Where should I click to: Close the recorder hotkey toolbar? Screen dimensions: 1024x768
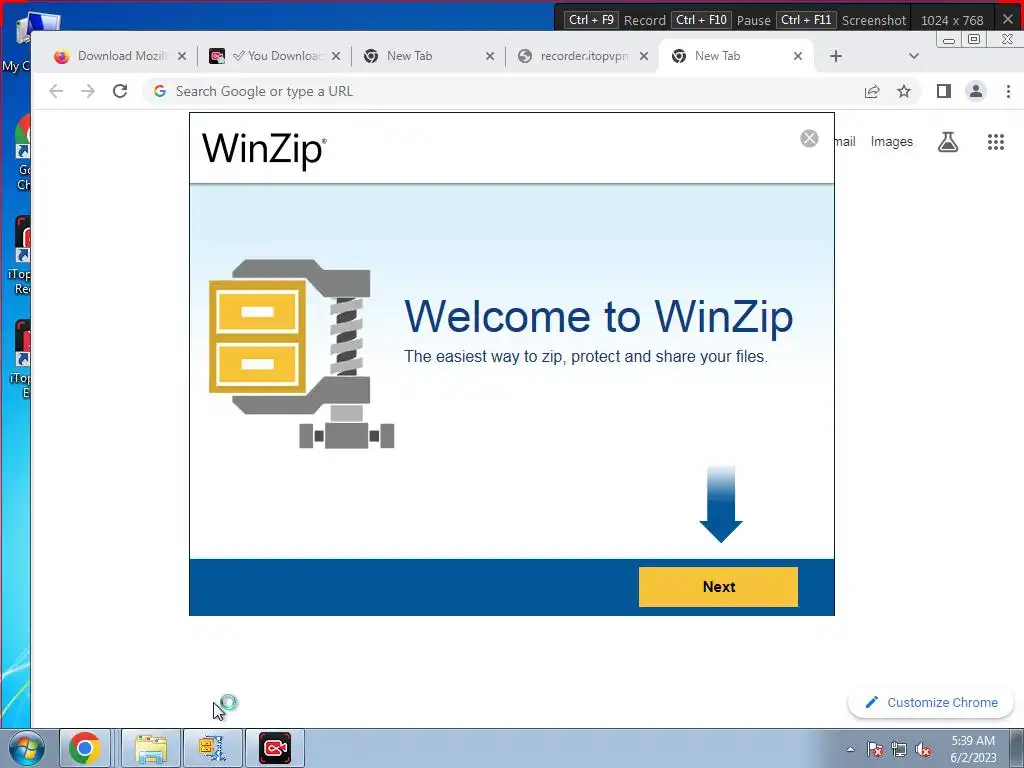(x=1008, y=20)
